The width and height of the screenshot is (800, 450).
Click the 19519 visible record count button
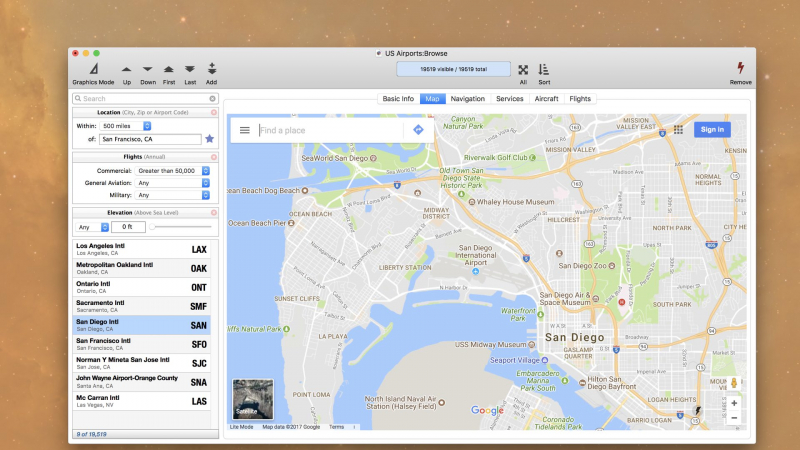pos(454,69)
